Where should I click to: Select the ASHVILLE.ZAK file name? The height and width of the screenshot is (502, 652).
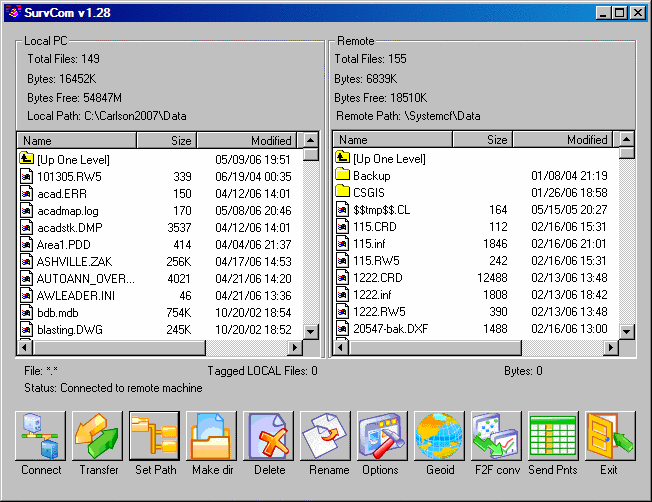74,262
